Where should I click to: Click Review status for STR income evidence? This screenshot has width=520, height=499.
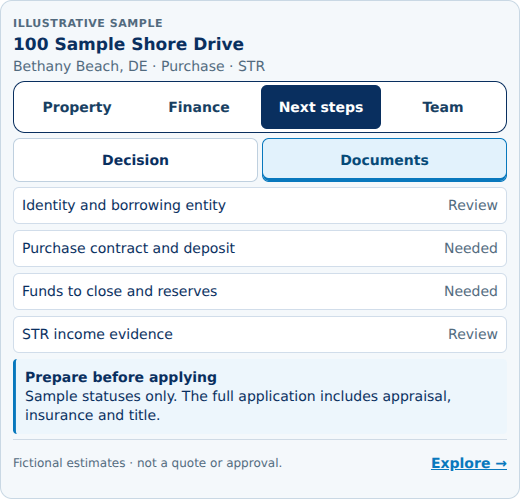[473, 334]
